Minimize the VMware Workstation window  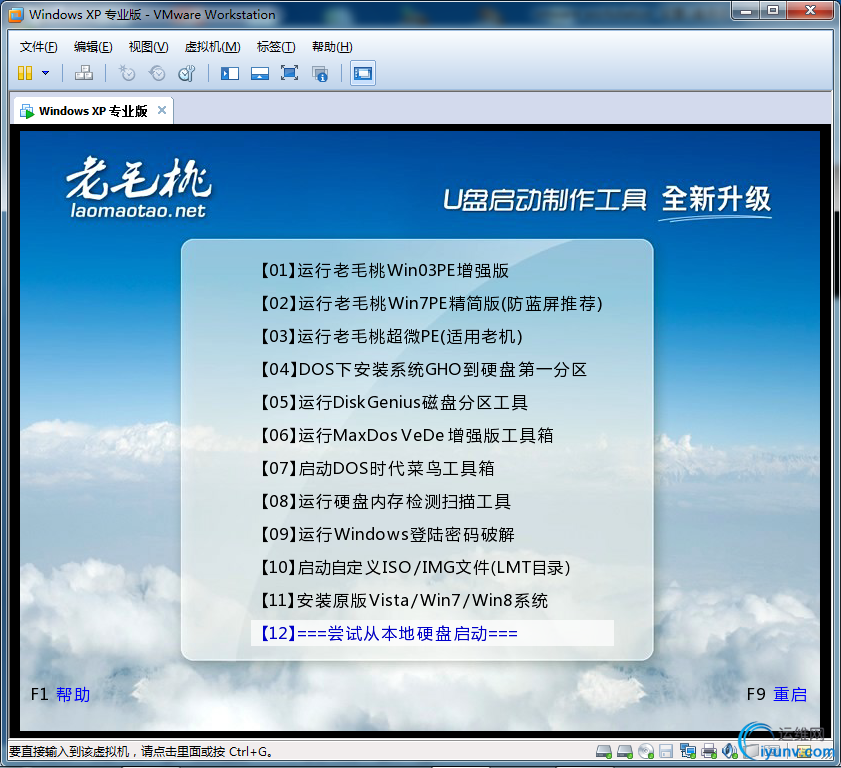coord(746,11)
